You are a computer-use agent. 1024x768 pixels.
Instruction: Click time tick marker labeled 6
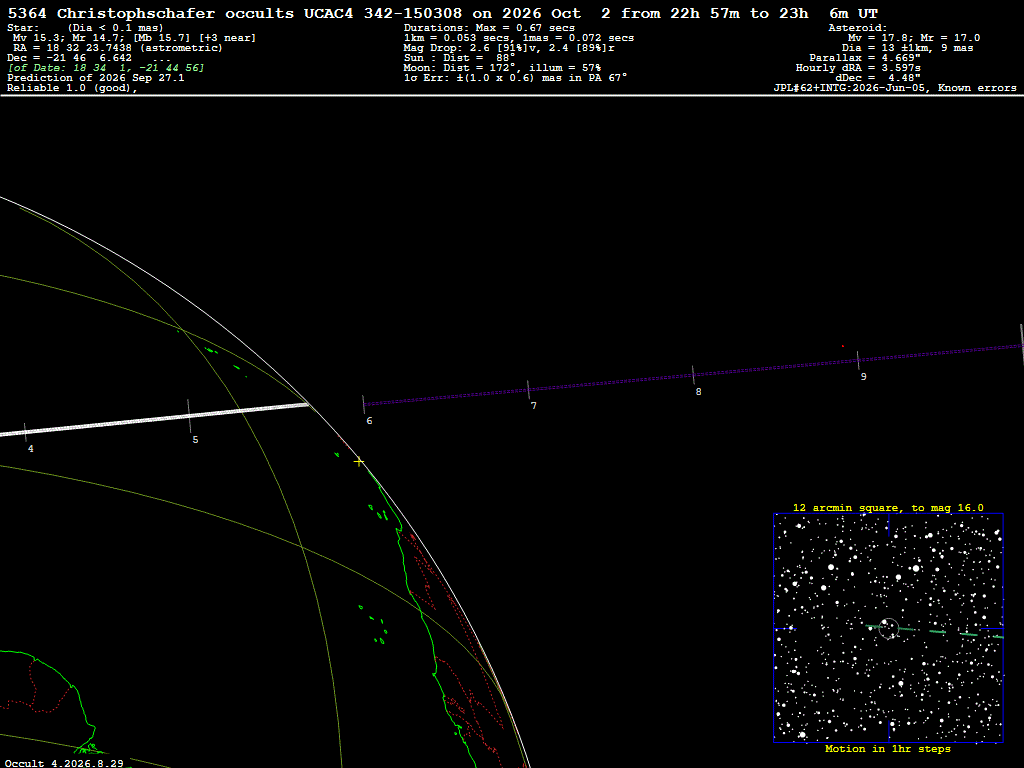click(x=364, y=404)
